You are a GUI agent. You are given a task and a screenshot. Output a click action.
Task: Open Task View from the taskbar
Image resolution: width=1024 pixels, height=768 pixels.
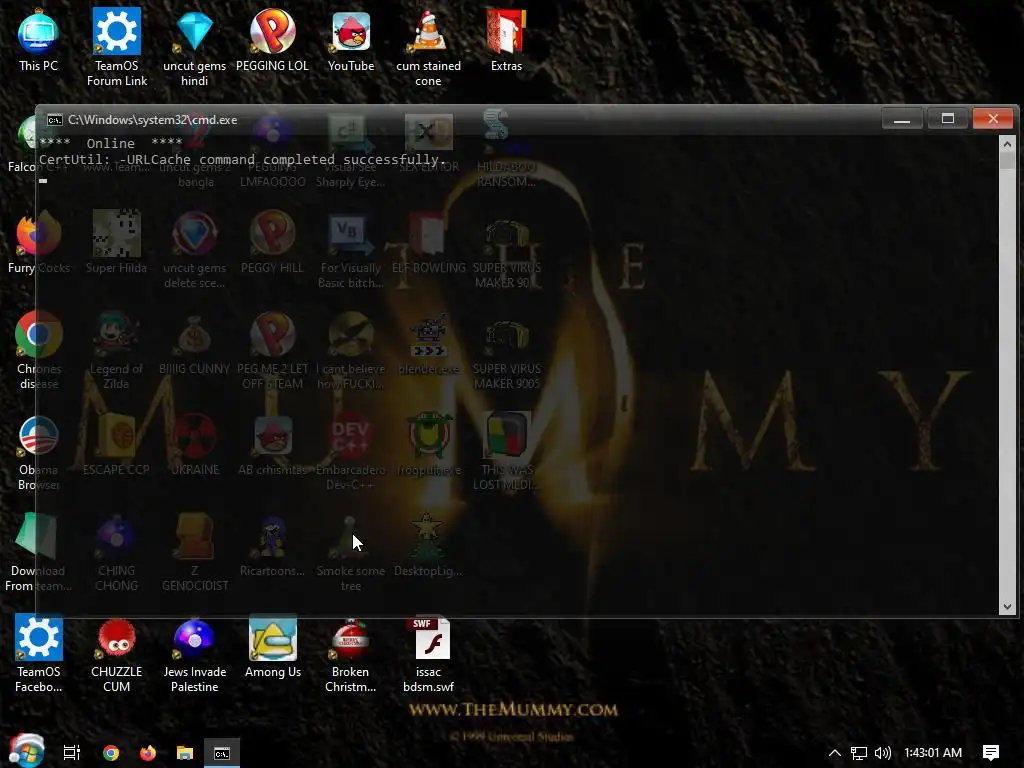71,753
